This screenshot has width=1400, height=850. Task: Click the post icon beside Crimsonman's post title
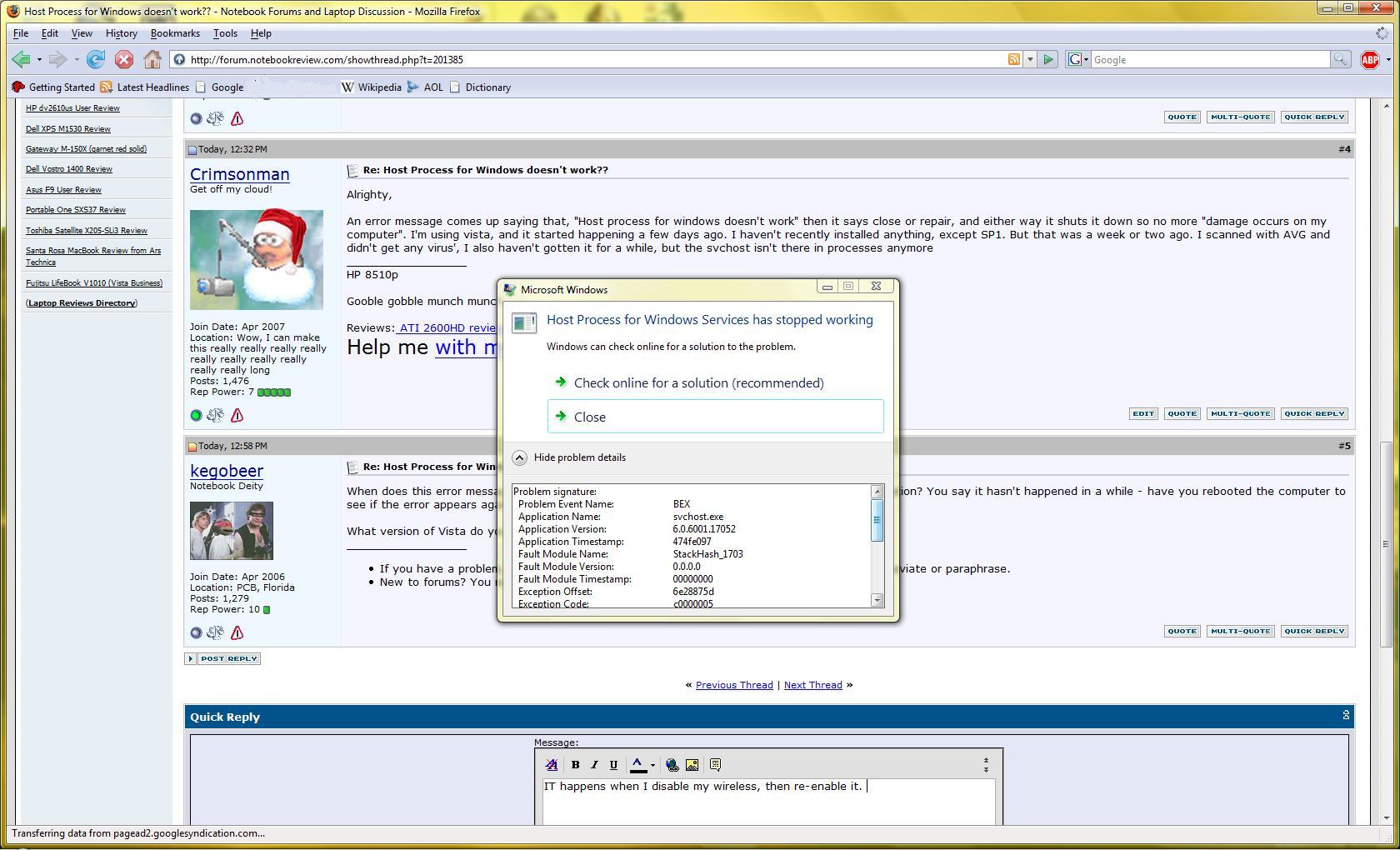pos(352,170)
